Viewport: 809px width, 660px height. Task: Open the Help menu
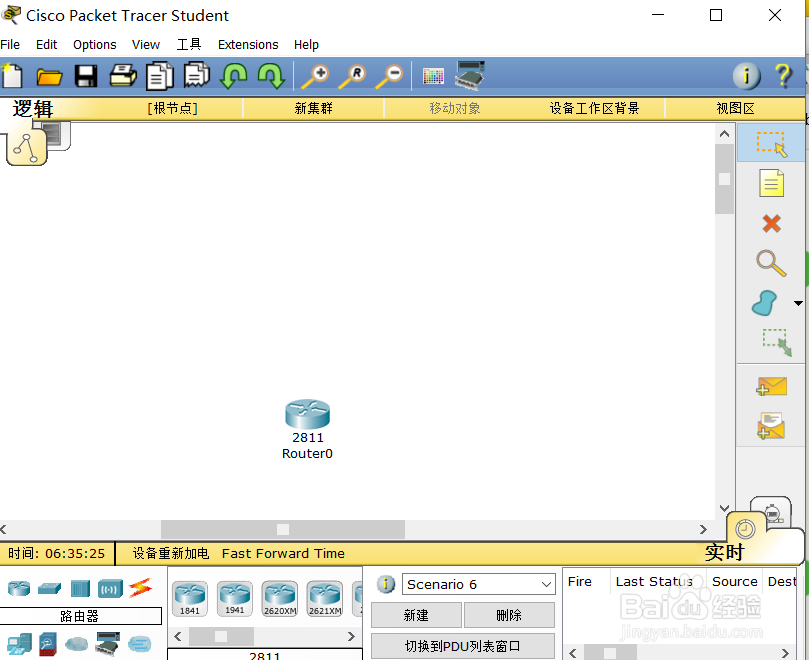coord(306,45)
